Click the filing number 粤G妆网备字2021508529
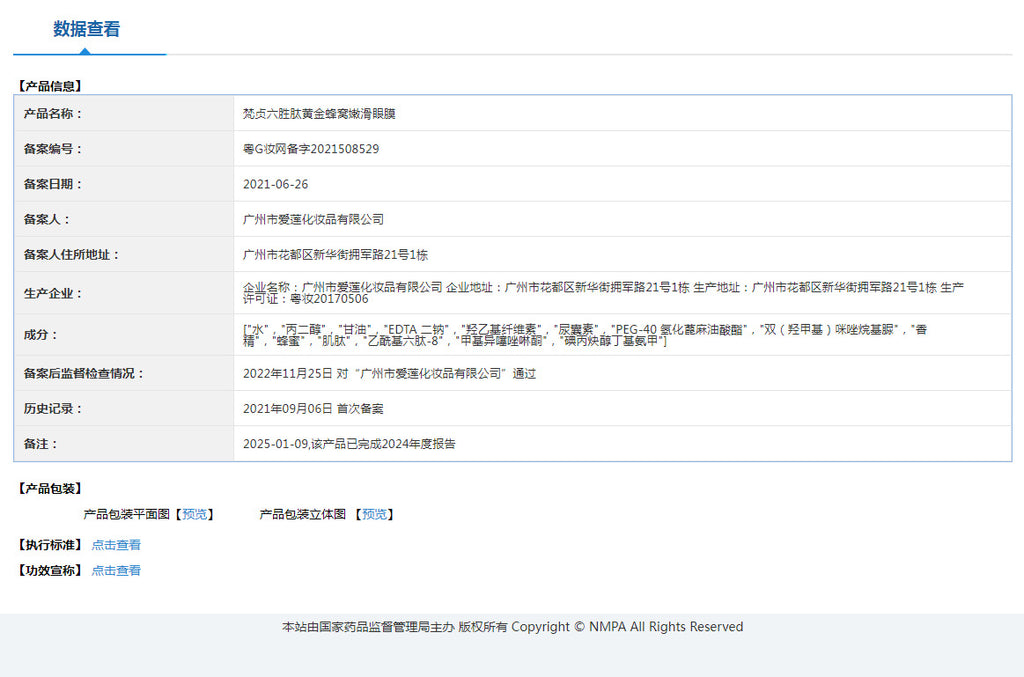The image size is (1024, 677). point(311,149)
